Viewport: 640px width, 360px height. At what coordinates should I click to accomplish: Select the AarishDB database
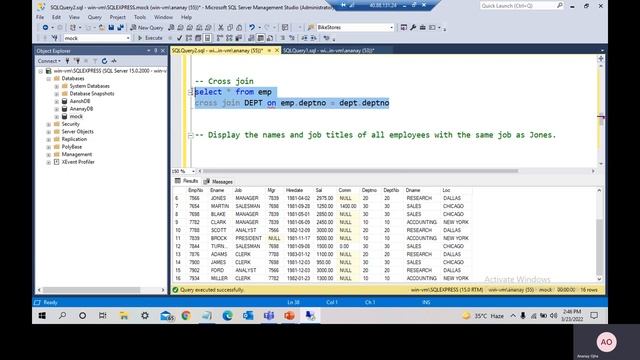[80, 101]
